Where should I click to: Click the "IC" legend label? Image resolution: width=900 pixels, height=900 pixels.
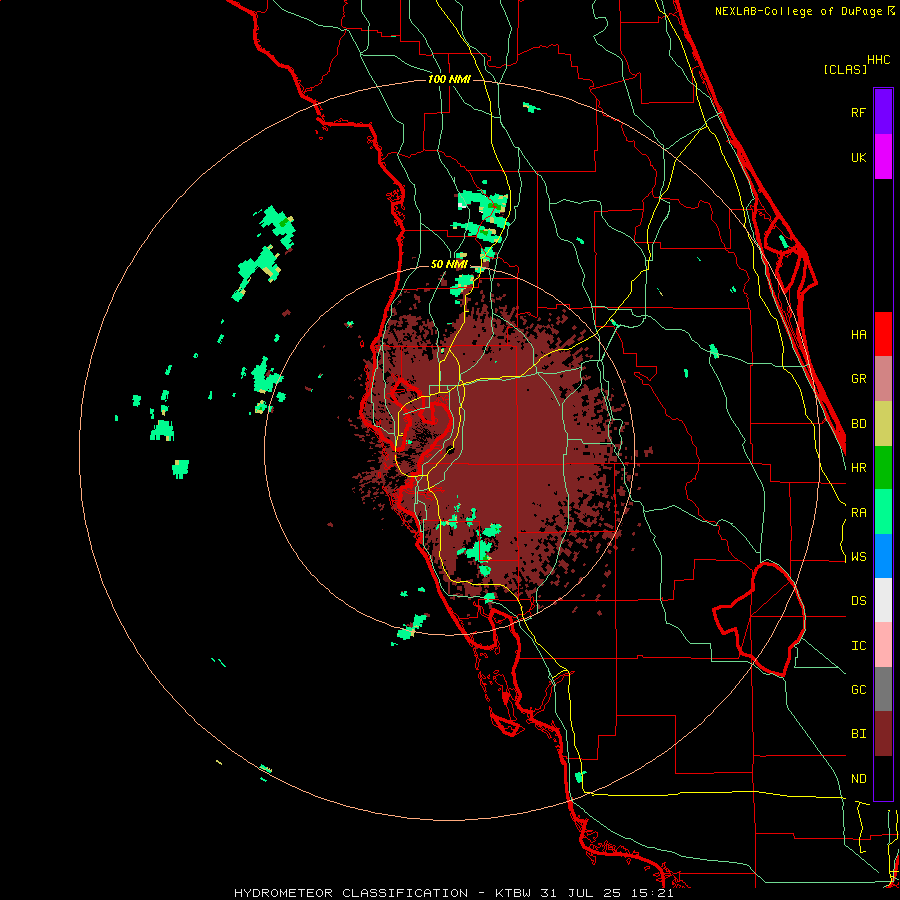pos(859,646)
